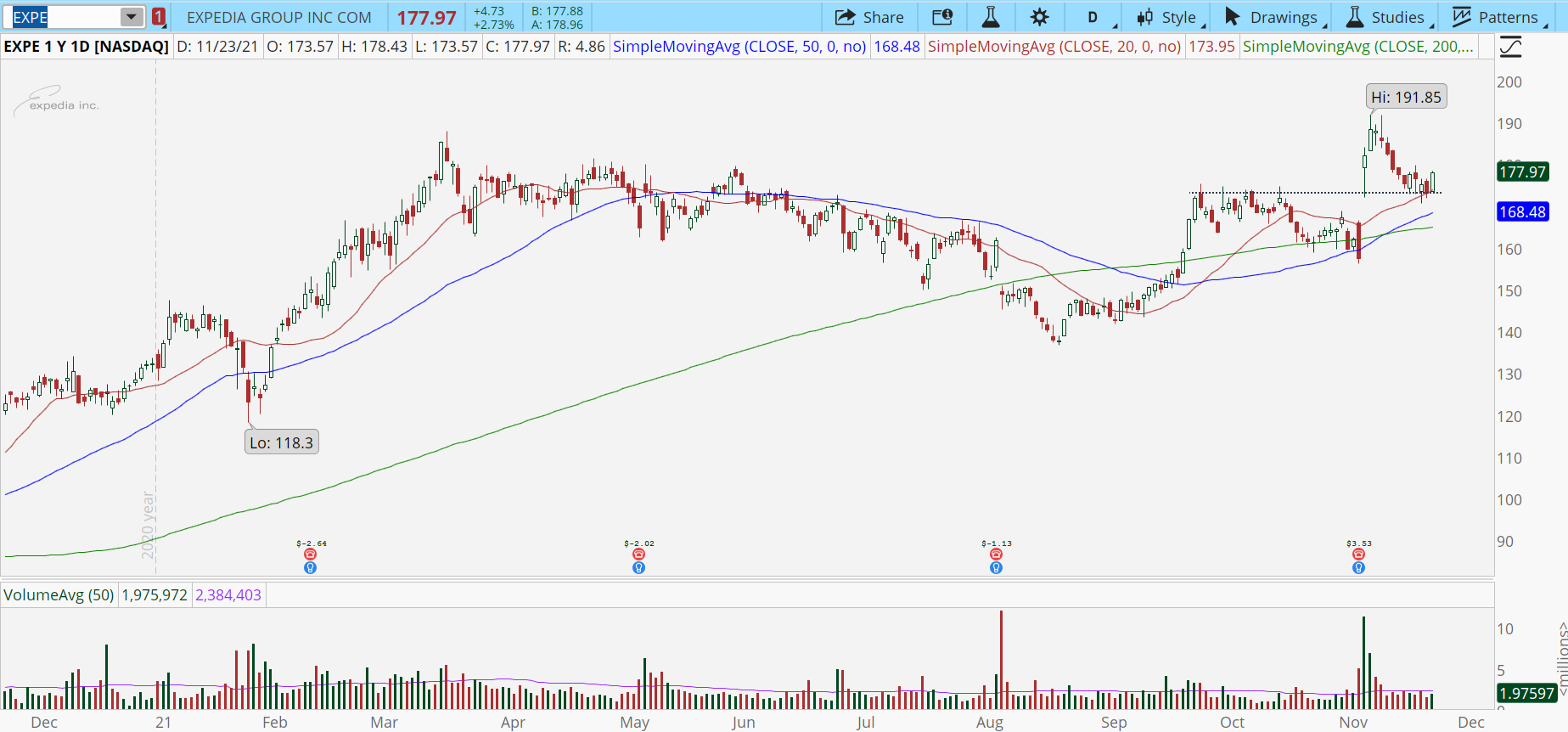The height and width of the screenshot is (732, 1568).
Task: Click EXPE 1 Y 1D [NASDAQ] chart title
Action: 87,47
